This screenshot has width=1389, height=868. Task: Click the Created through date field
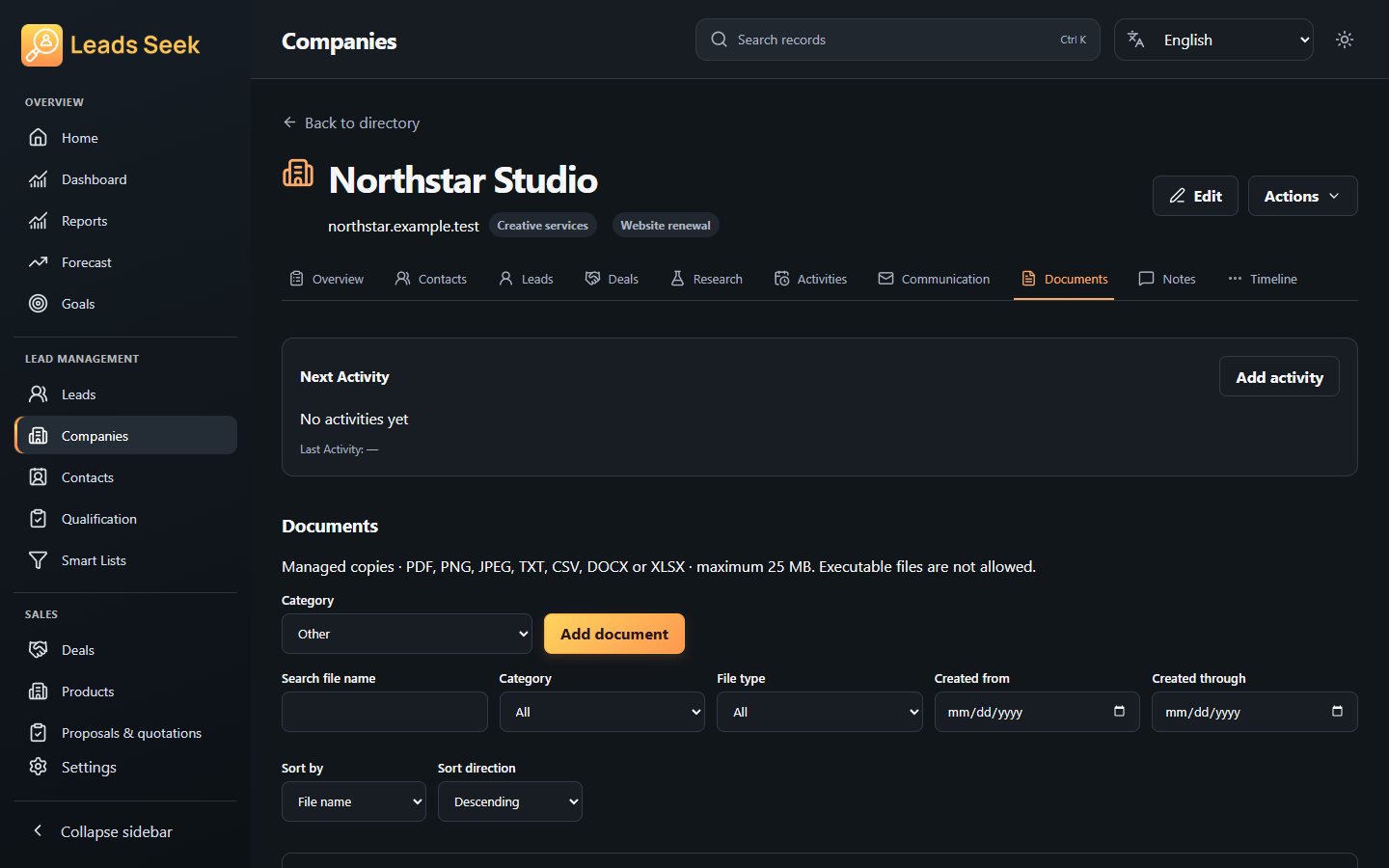click(1254, 712)
